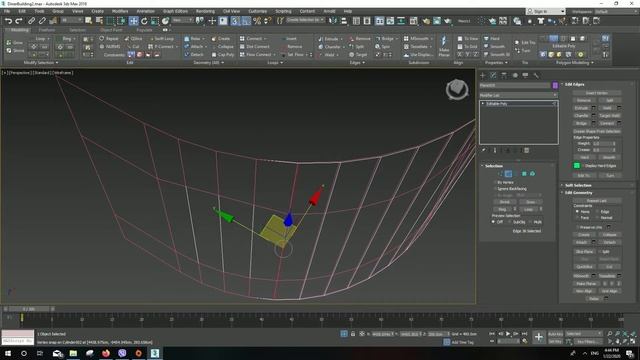Click the Plane005 object color swatch
Screen dimensions: 640x360
[555, 85]
